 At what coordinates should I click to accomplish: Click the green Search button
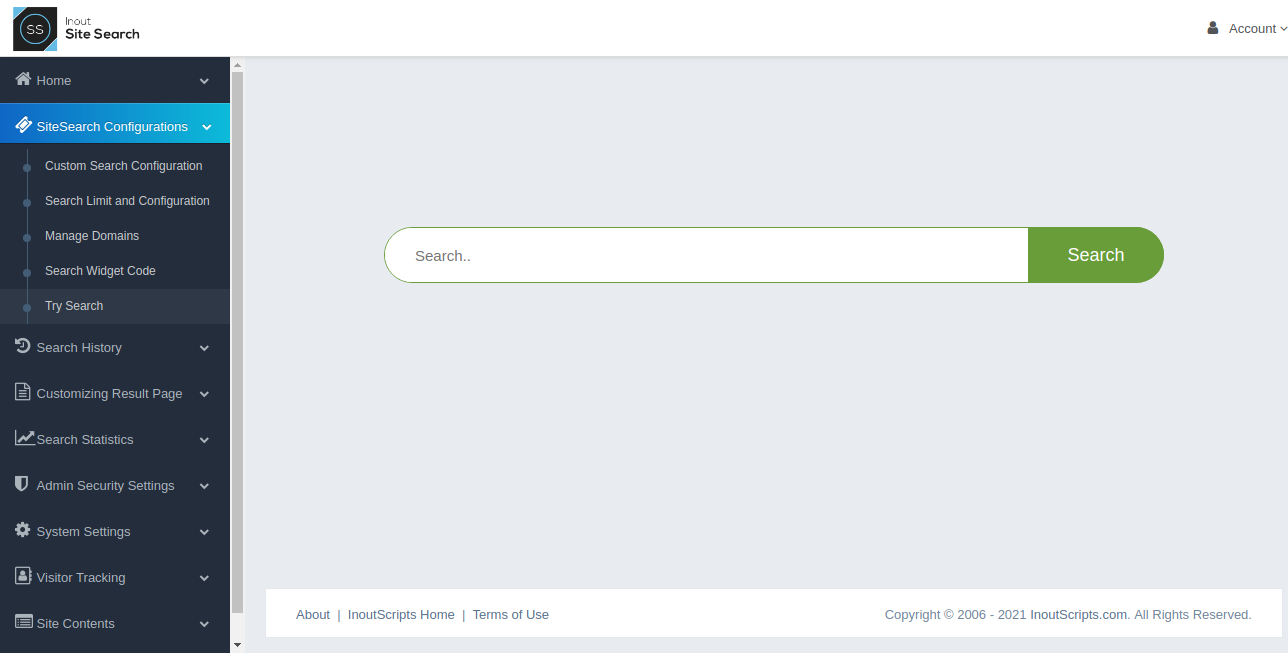tap(1096, 255)
